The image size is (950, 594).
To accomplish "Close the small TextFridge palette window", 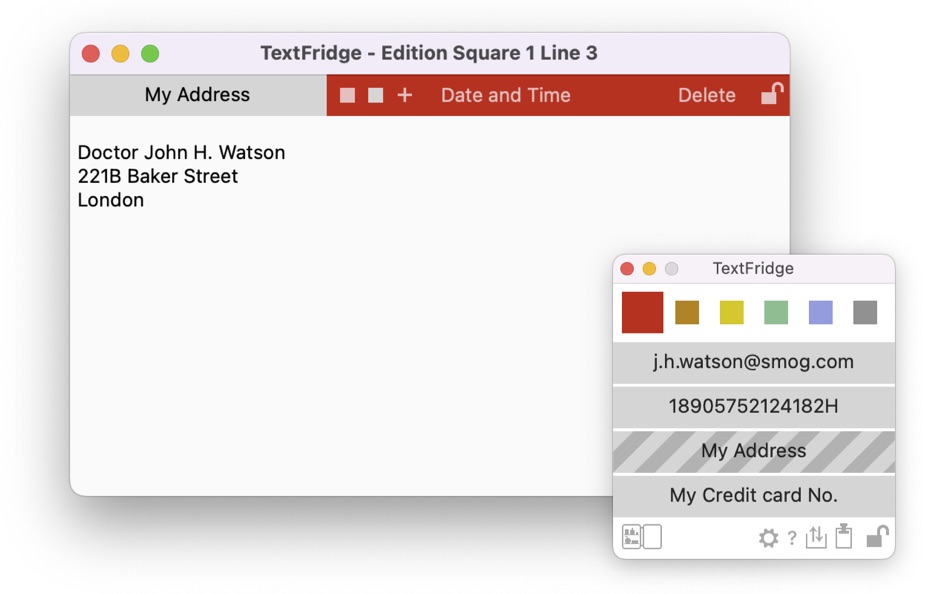I will [627, 269].
